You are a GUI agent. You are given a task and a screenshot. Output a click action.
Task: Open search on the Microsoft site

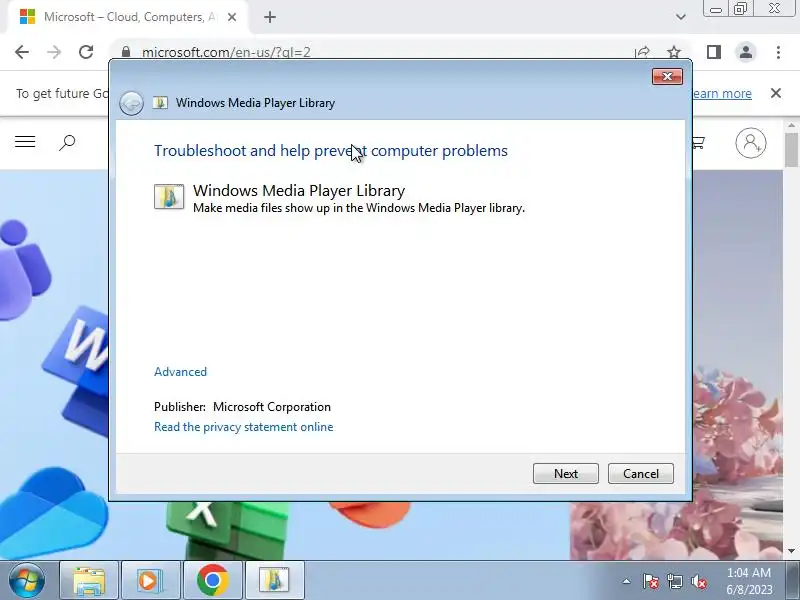point(67,142)
